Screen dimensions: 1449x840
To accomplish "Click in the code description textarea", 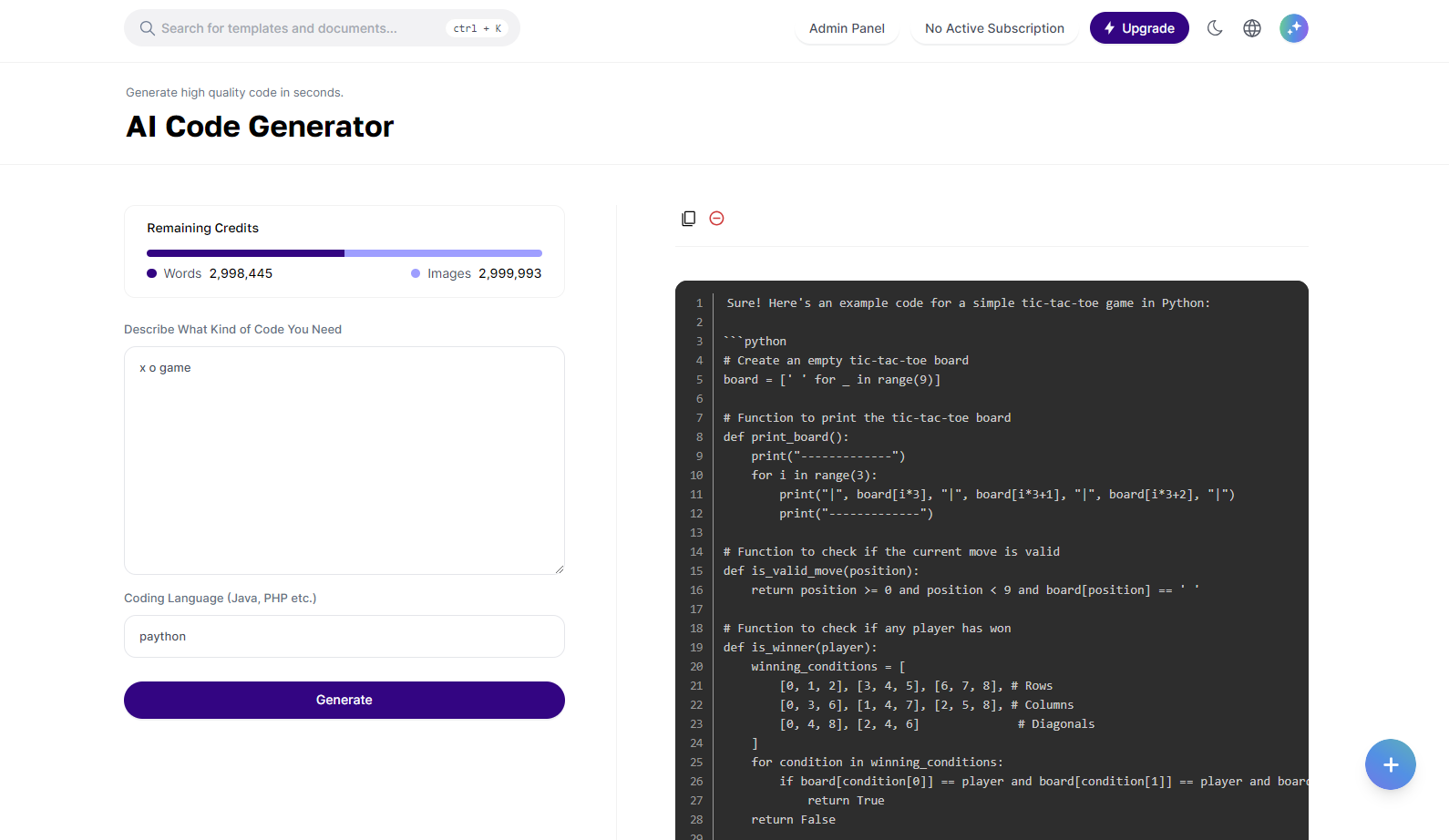I will [x=344, y=460].
